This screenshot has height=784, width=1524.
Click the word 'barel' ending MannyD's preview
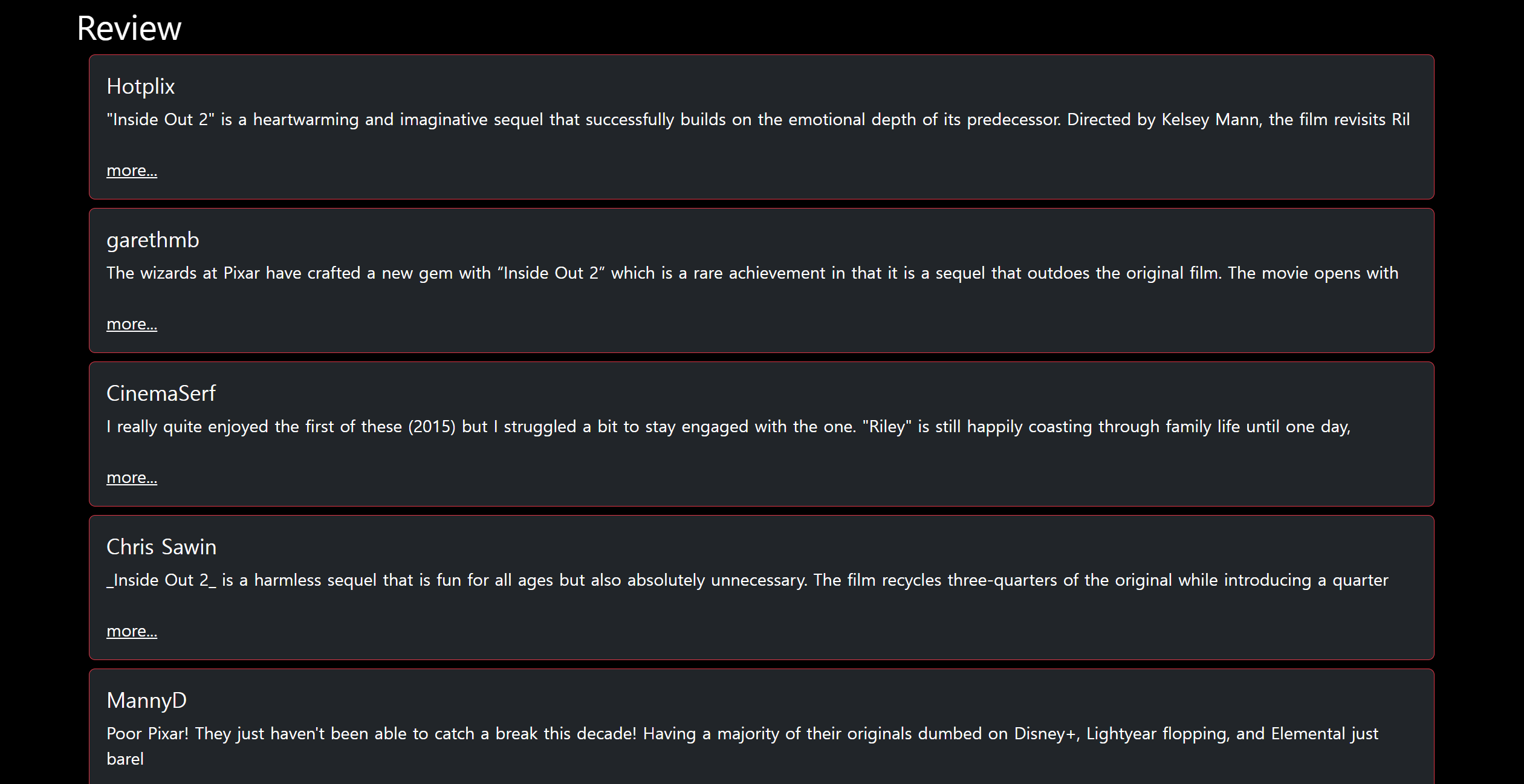pos(125,759)
